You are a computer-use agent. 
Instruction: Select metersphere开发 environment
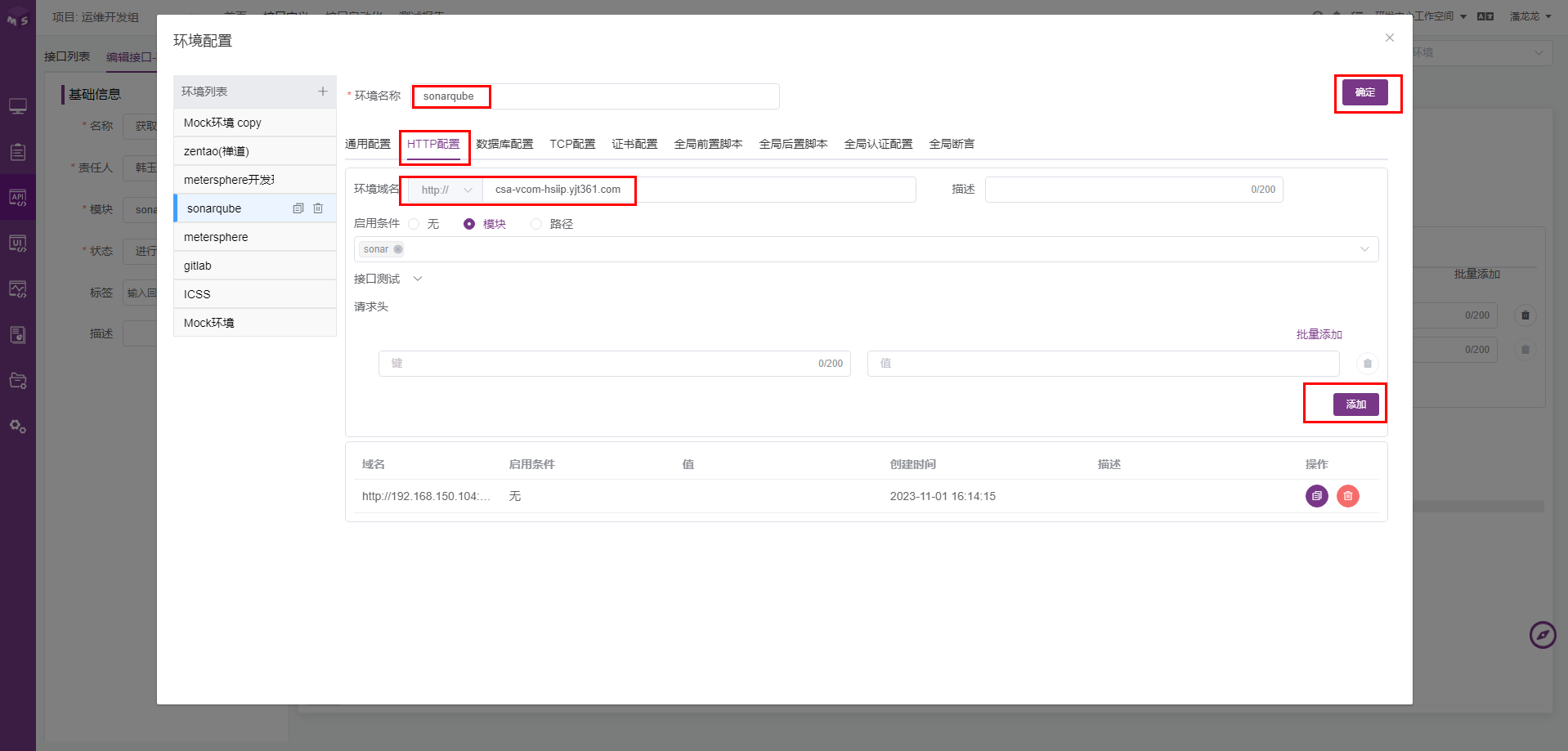pyautogui.click(x=255, y=180)
